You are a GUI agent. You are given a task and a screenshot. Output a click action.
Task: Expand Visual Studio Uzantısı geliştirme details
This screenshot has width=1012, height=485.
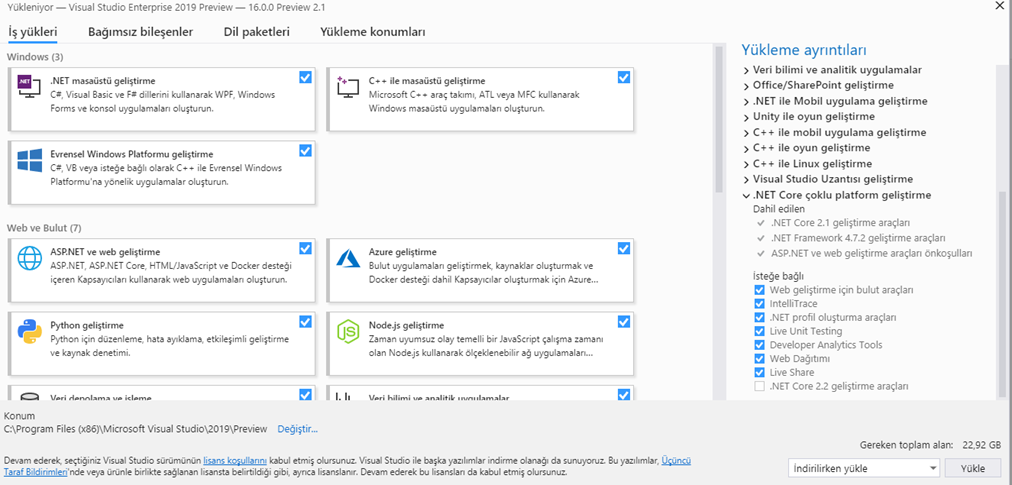[746, 179]
